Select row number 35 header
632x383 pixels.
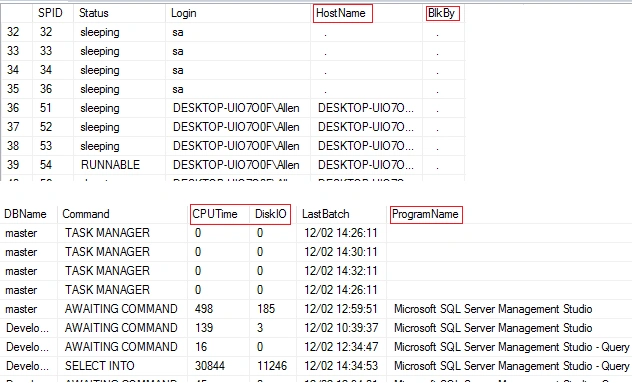(13, 89)
